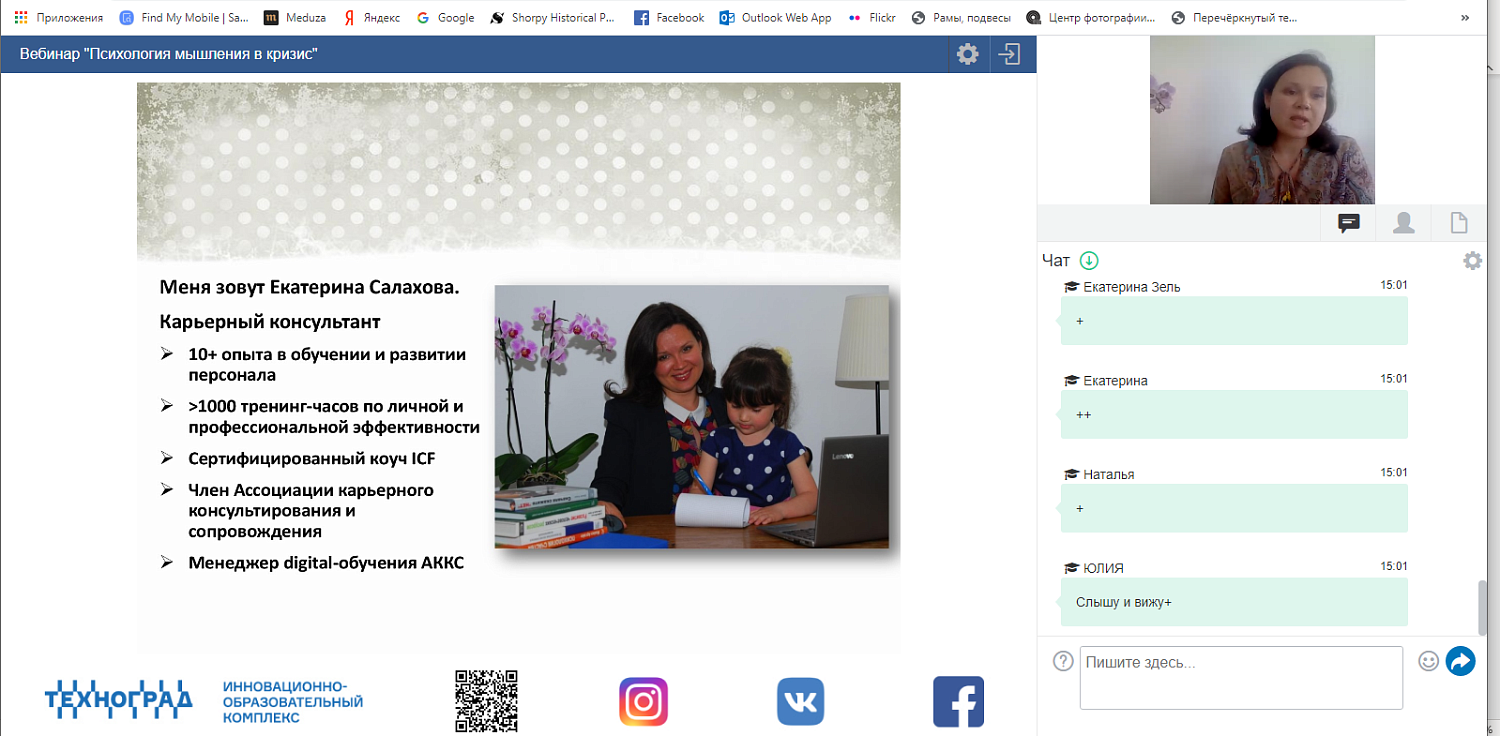Image resolution: width=1500 pixels, height=736 pixels.
Task: Open the Facebook bookmark in bookmarks bar
Action: (669, 17)
